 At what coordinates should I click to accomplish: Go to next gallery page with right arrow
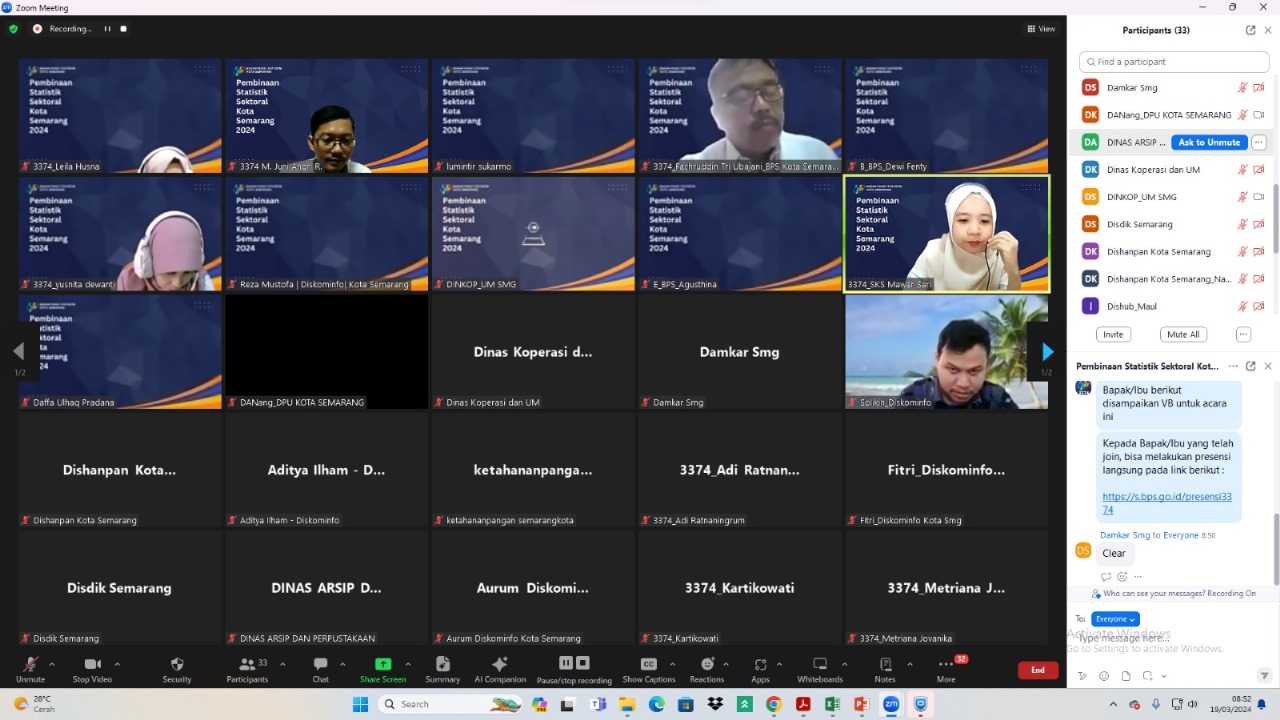1047,352
